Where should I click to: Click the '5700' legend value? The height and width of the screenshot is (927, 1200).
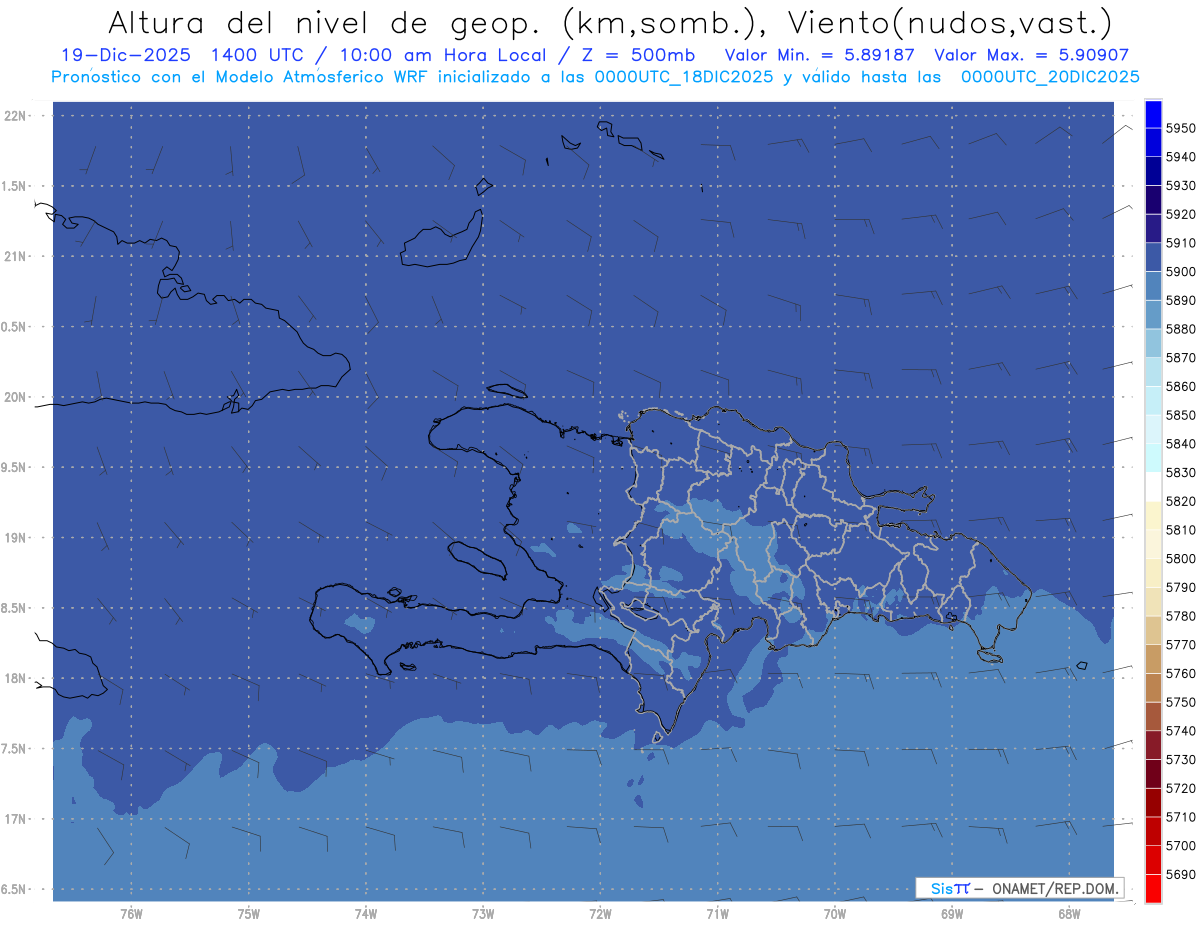pyautogui.click(x=1180, y=845)
